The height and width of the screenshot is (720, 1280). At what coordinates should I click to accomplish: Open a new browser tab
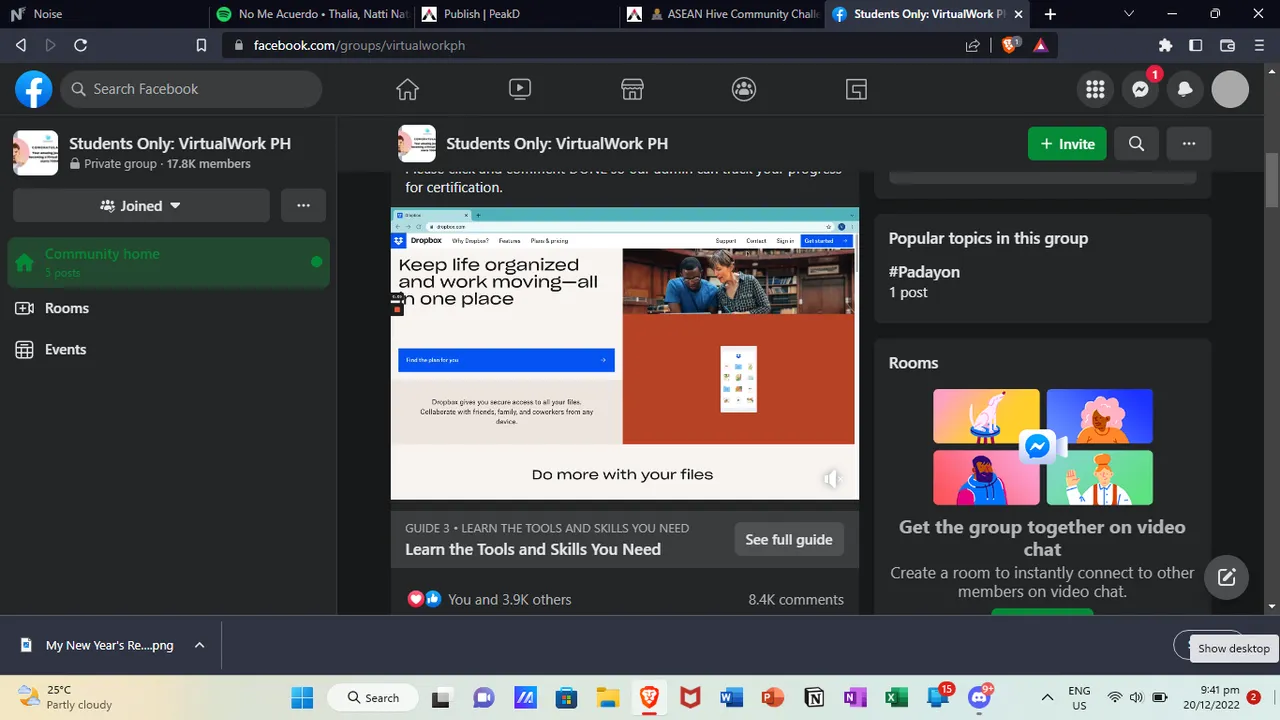pyautogui.click(x=1050, y=14)
